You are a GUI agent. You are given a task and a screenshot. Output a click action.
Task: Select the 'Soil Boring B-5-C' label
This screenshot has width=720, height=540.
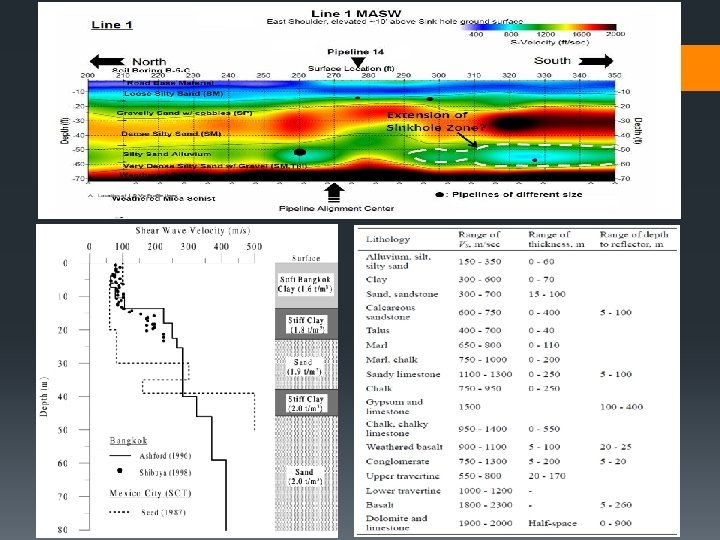coord(151,70)
